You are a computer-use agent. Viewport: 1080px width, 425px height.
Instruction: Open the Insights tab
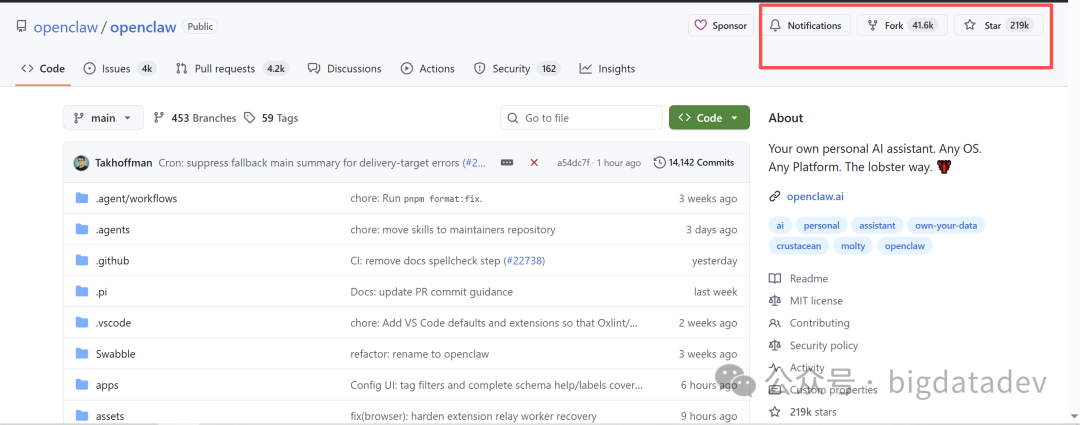pos(608,69)
